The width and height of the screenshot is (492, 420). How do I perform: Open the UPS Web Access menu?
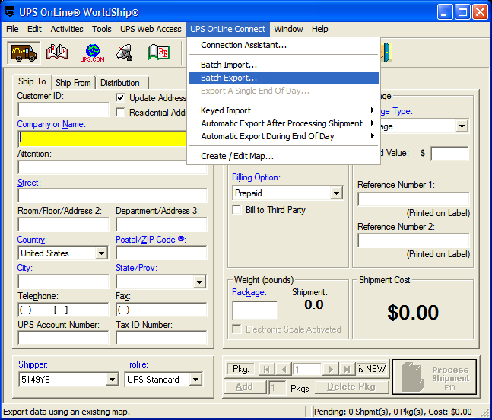[151, 29]
